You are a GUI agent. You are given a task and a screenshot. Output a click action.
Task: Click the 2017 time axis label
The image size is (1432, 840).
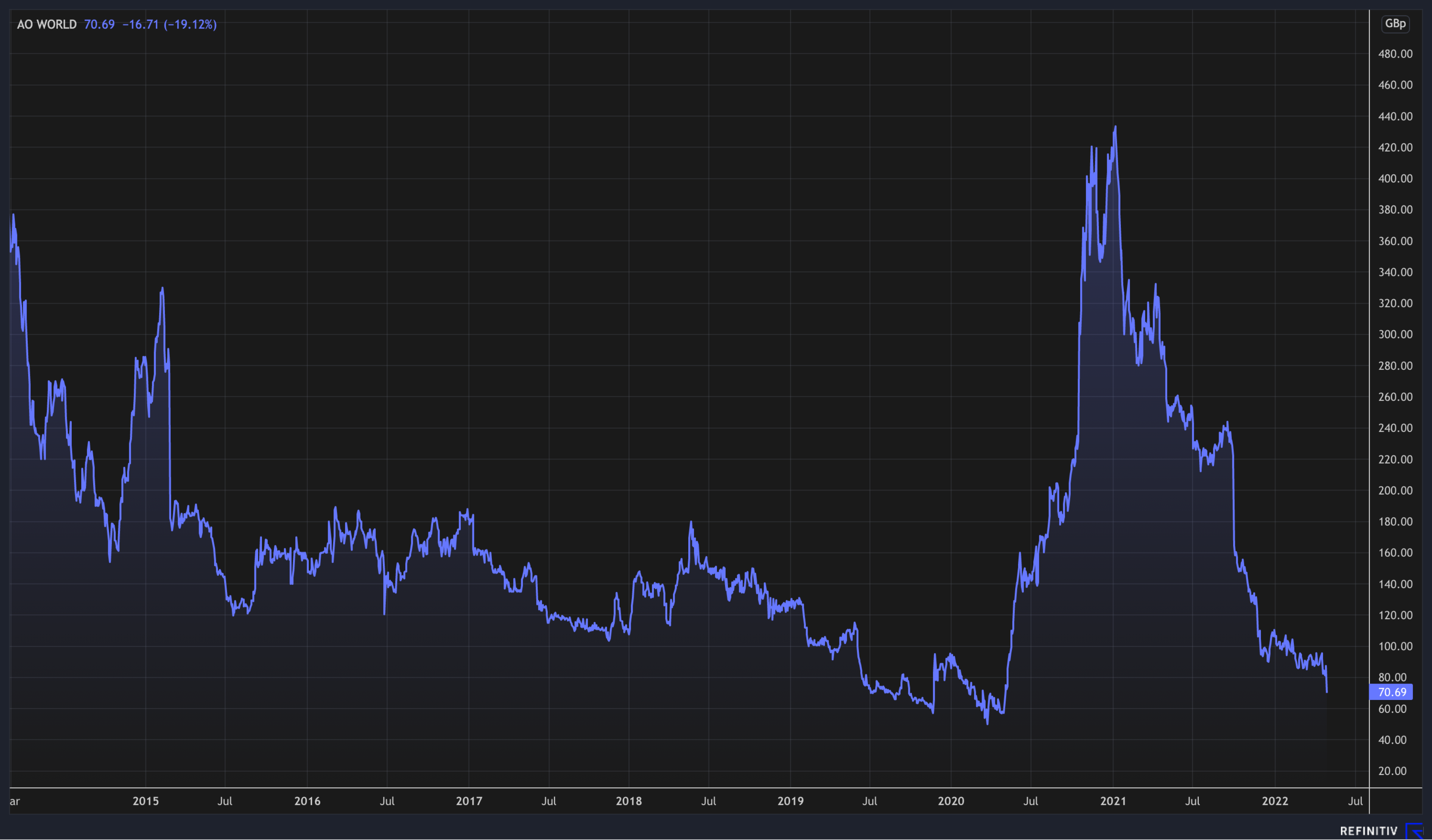[x=469, y=801]
